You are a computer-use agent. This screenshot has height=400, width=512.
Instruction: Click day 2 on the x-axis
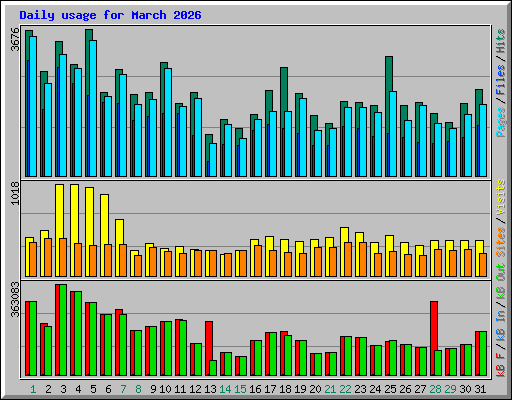click(48, 389)
